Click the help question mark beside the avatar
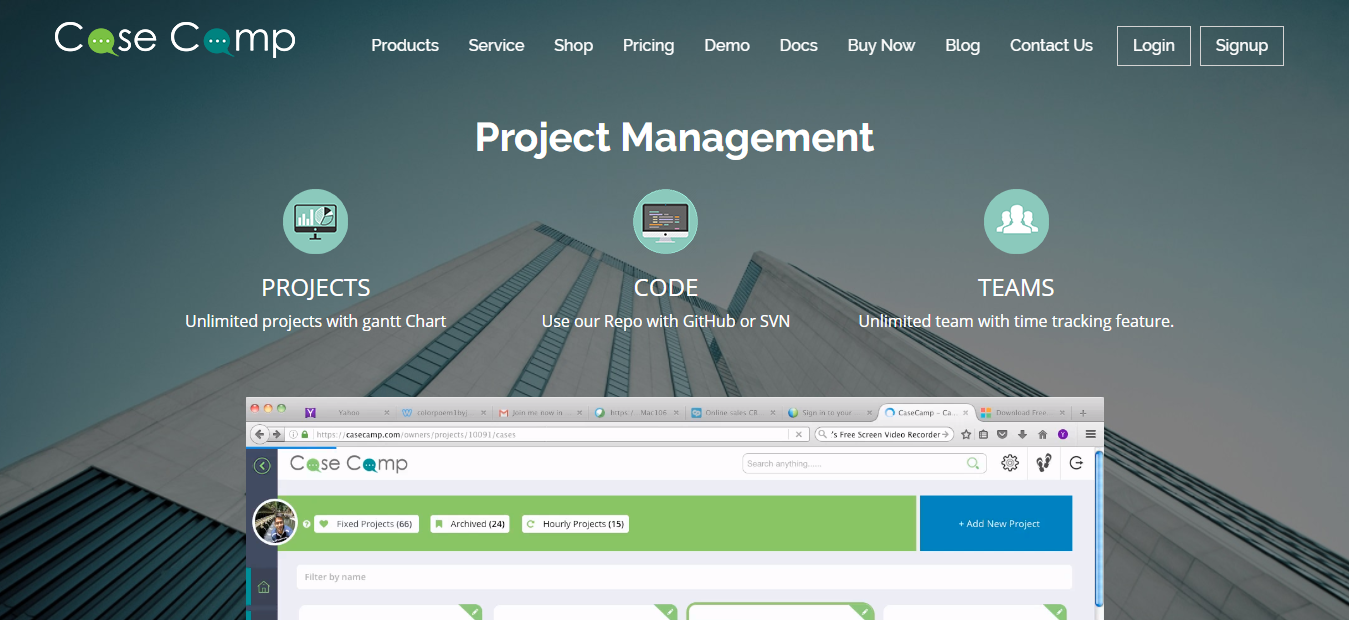 [307, 523]
